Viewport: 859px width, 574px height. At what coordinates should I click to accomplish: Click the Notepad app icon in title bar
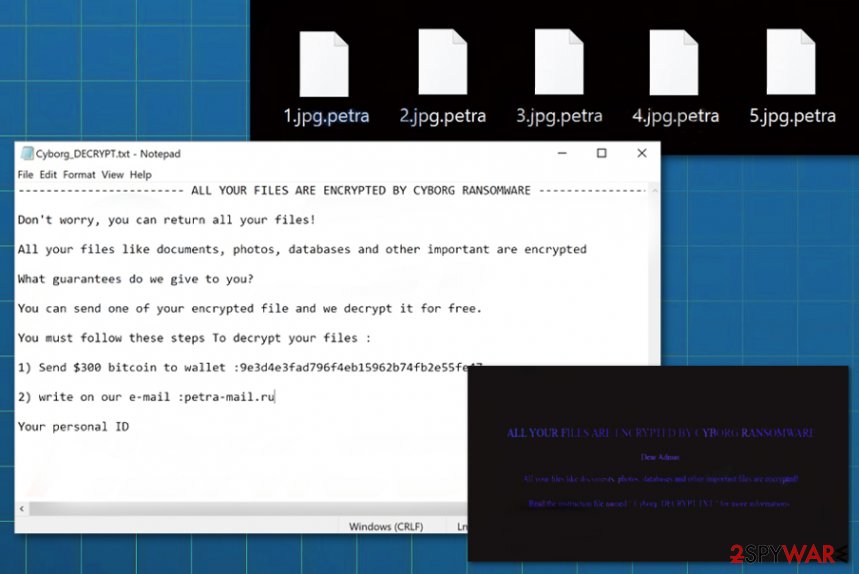point(26,154)
